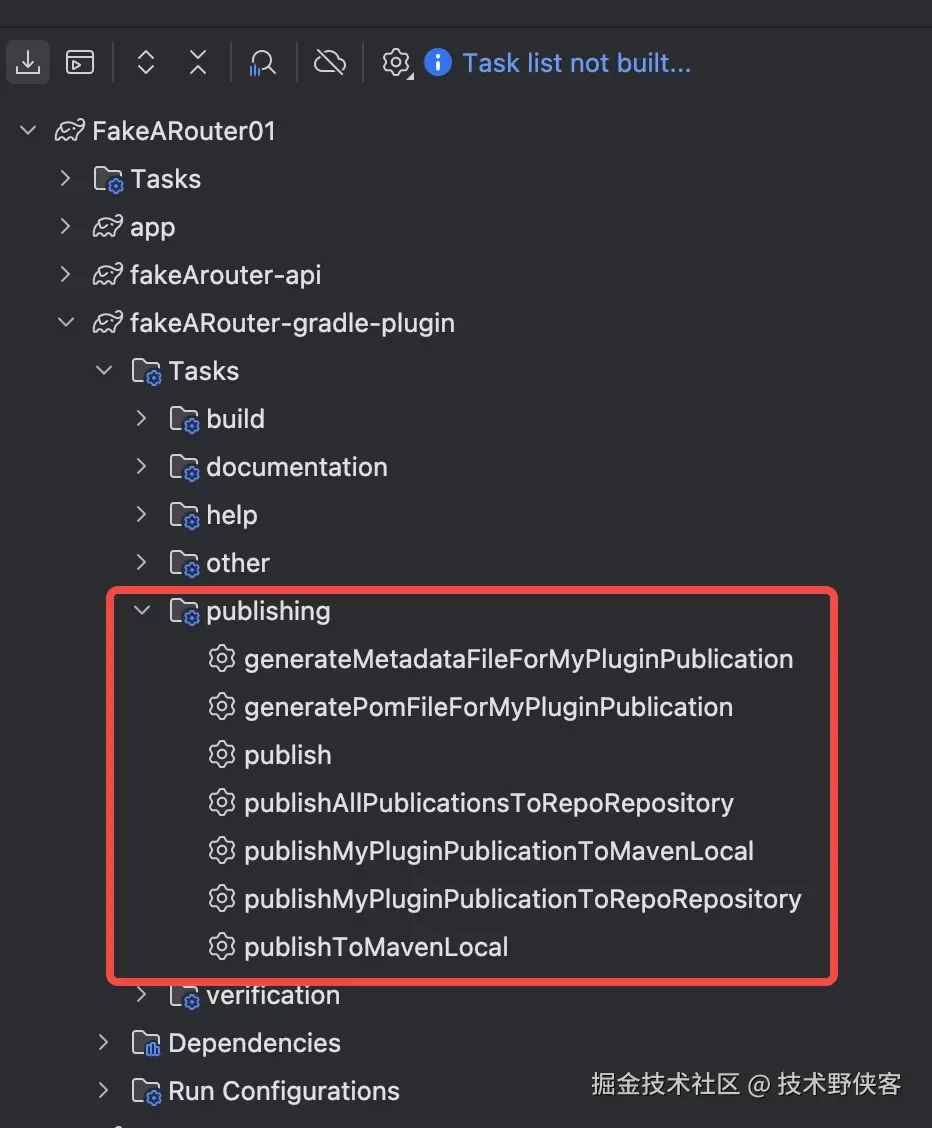Select the generatePomFileForMyPluginPublication task

click(x=488, y=707)
